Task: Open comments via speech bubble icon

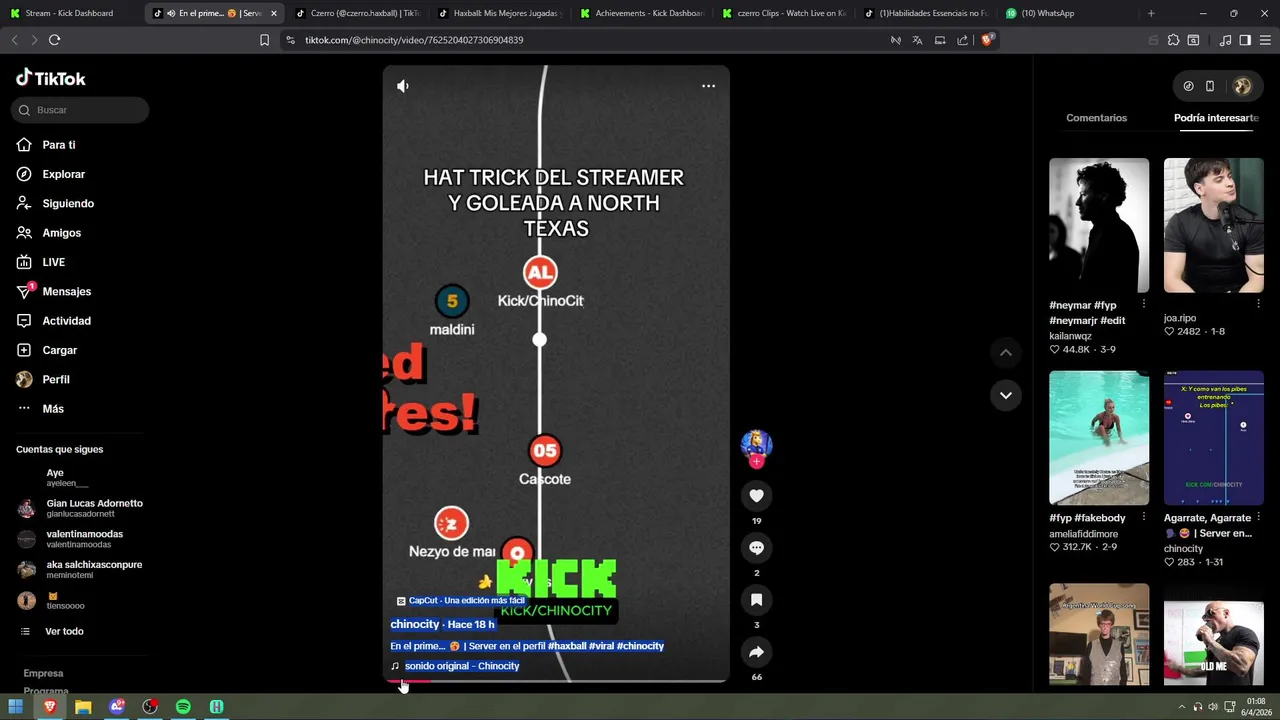Action: pos(756,548)
